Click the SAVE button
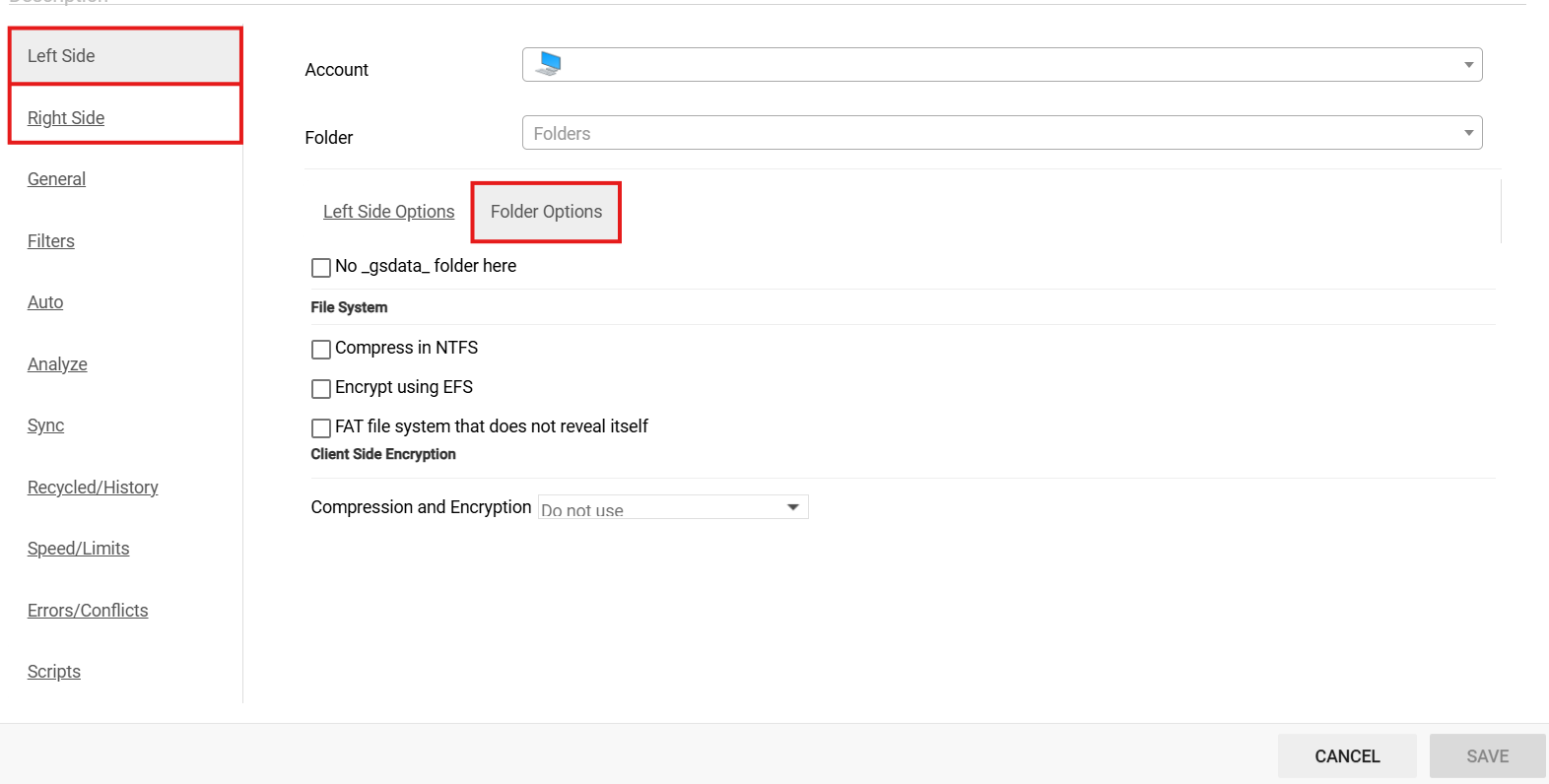 [x=1487, y=756]
